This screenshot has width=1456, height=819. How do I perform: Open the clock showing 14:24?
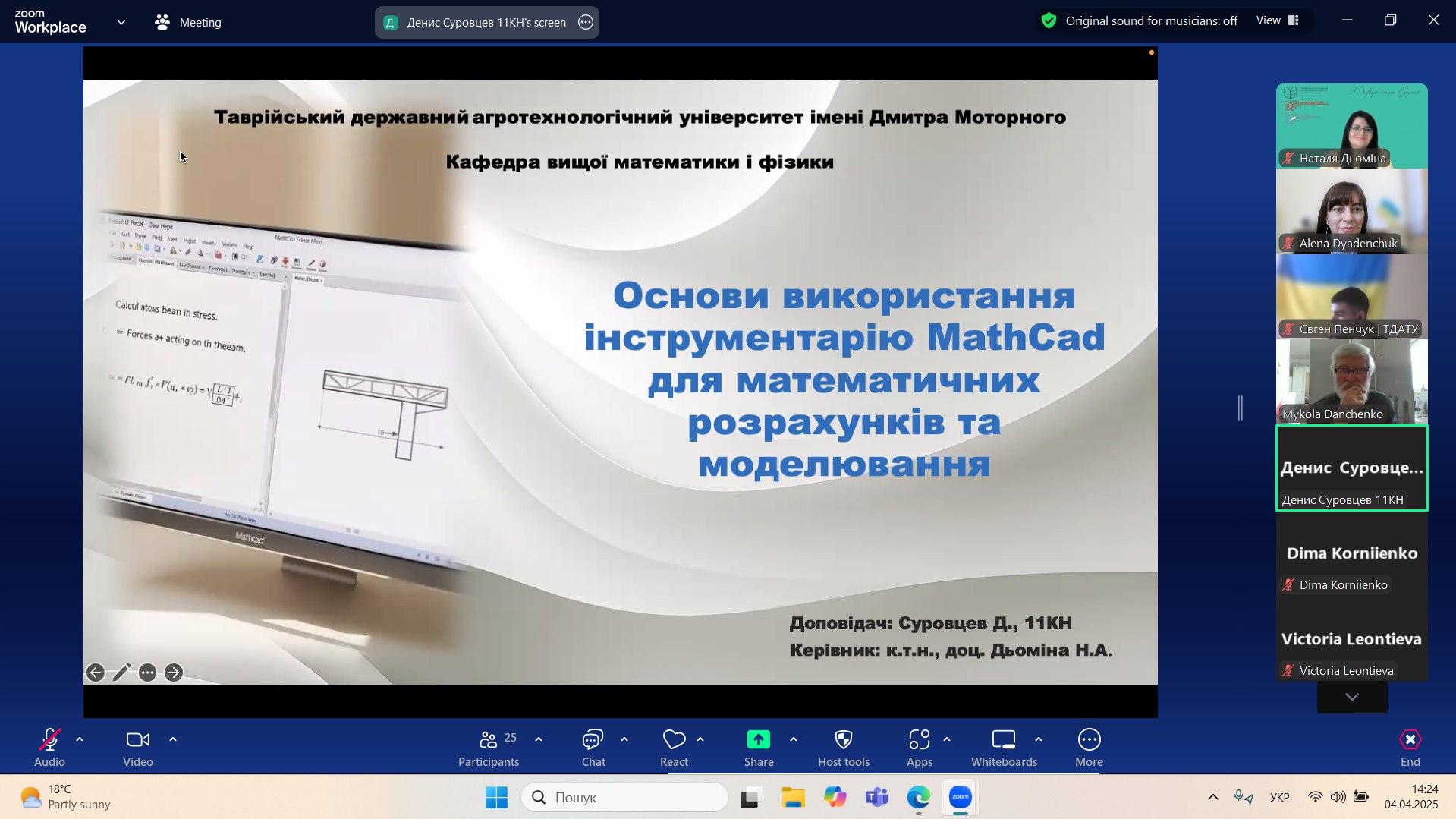point(1411,797)
